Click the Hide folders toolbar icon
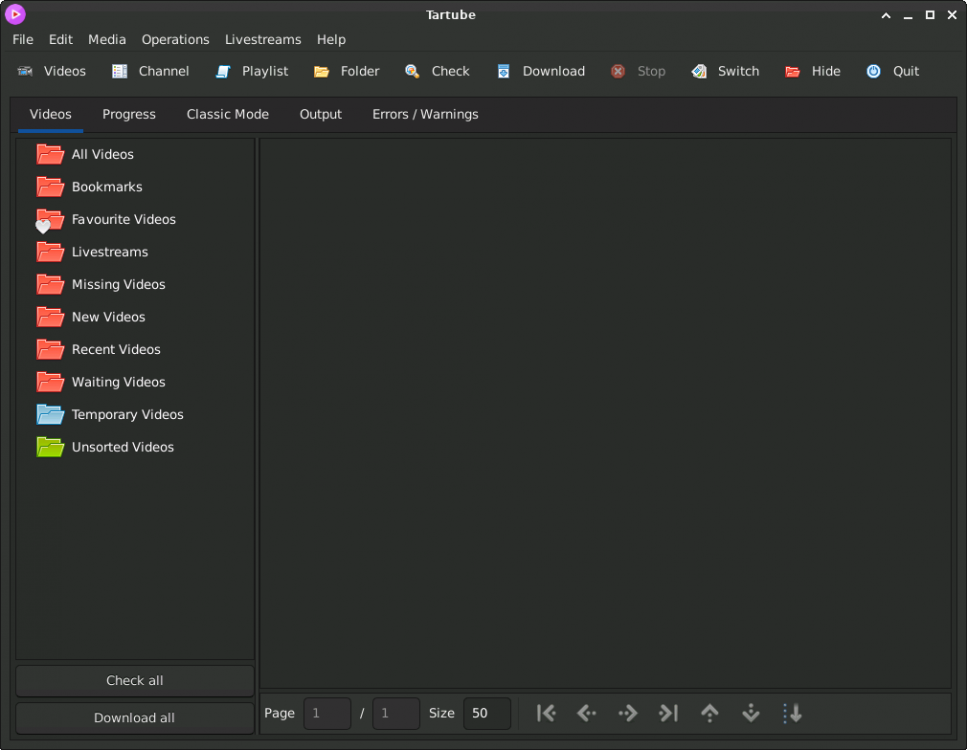This screenshot has height=750, width=967. tap(792, 72)
